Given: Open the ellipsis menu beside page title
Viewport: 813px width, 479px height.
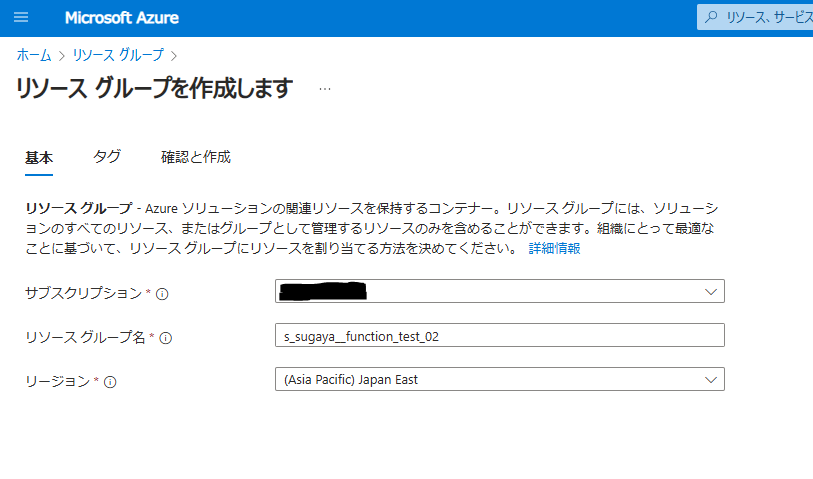Looking at the screenshot, I should click(x=325, y=89).
